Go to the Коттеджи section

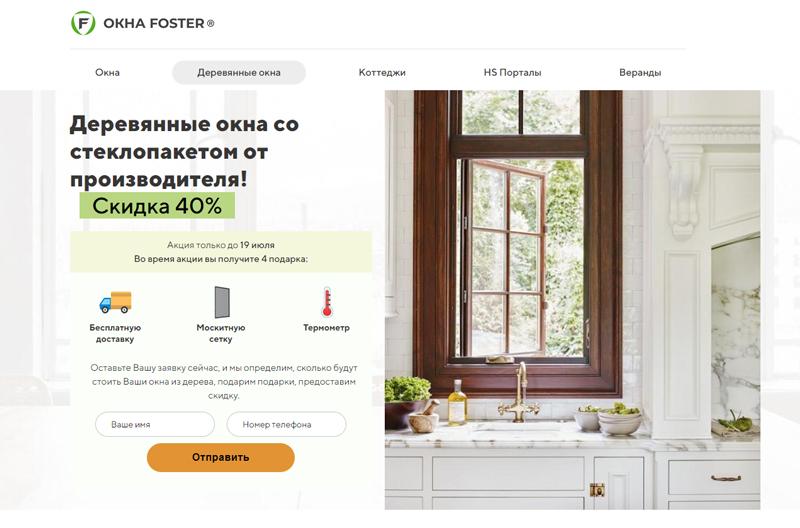pos(382,72)
